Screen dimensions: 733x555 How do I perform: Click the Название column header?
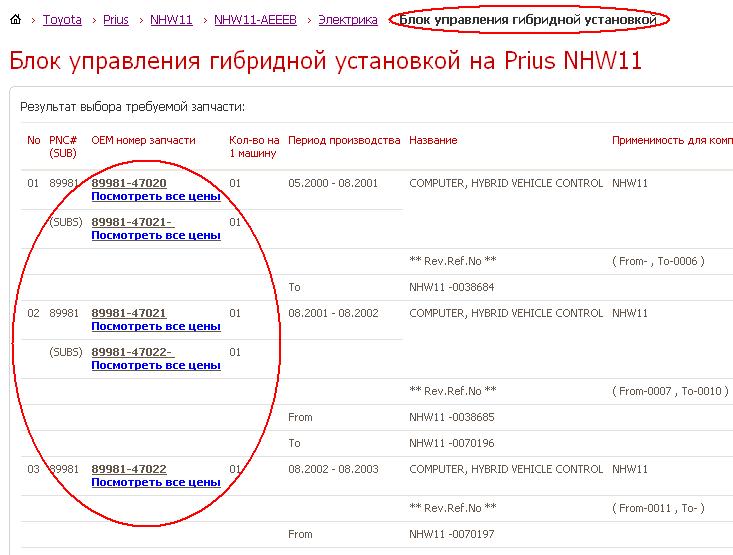coord(433,141)
